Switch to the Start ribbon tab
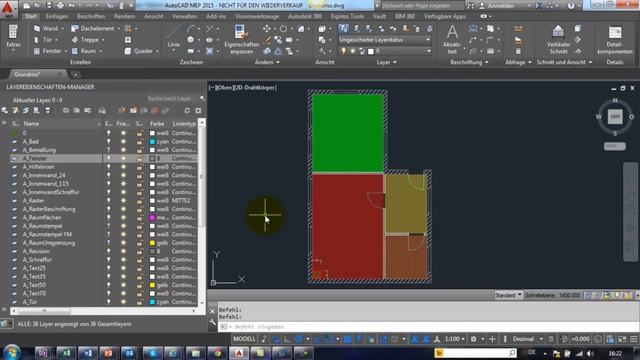Viewport: 640px width, 360px height. pos(31,16)
